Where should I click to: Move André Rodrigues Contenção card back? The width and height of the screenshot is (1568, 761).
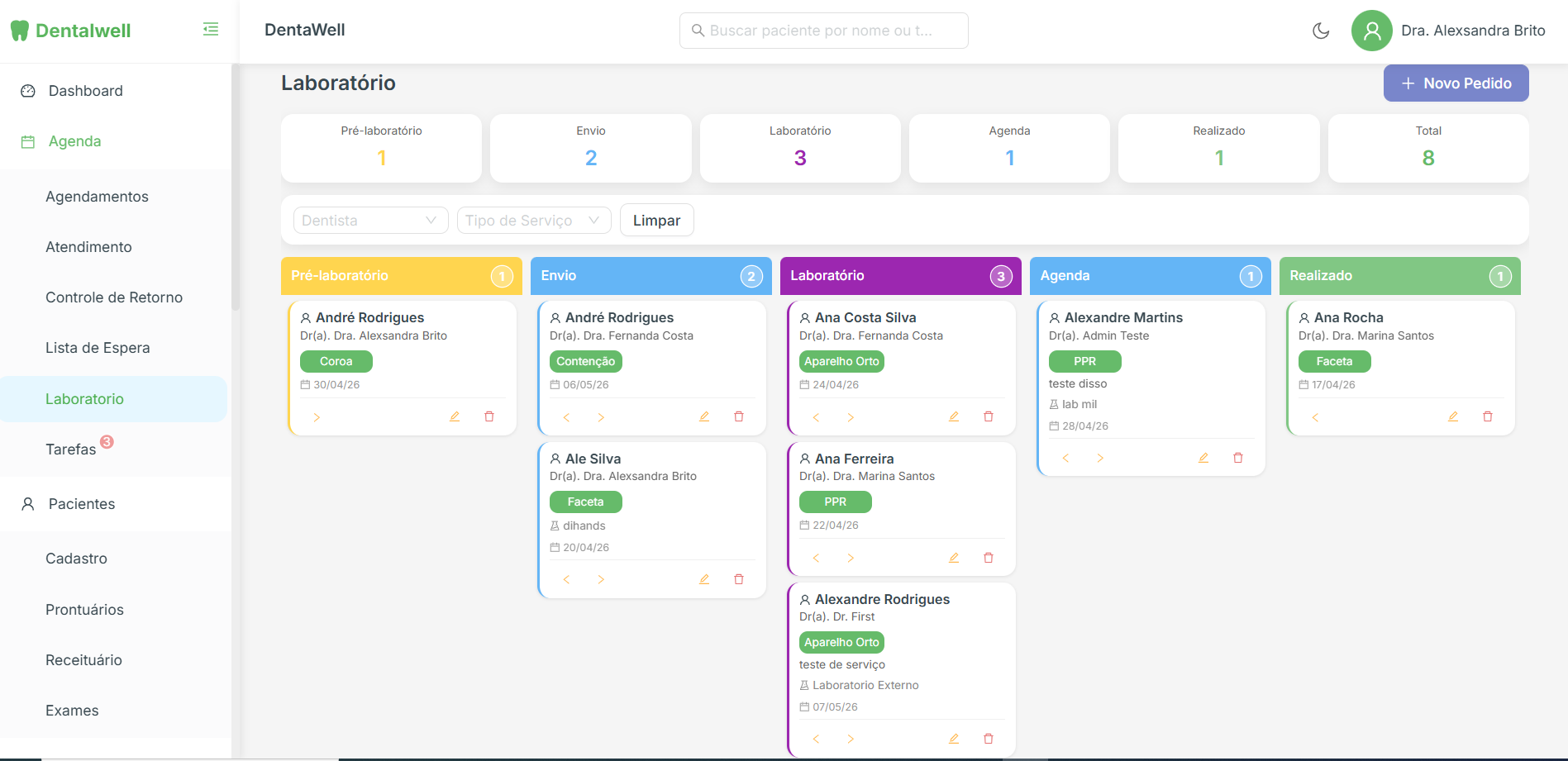[x=566, y=417]
